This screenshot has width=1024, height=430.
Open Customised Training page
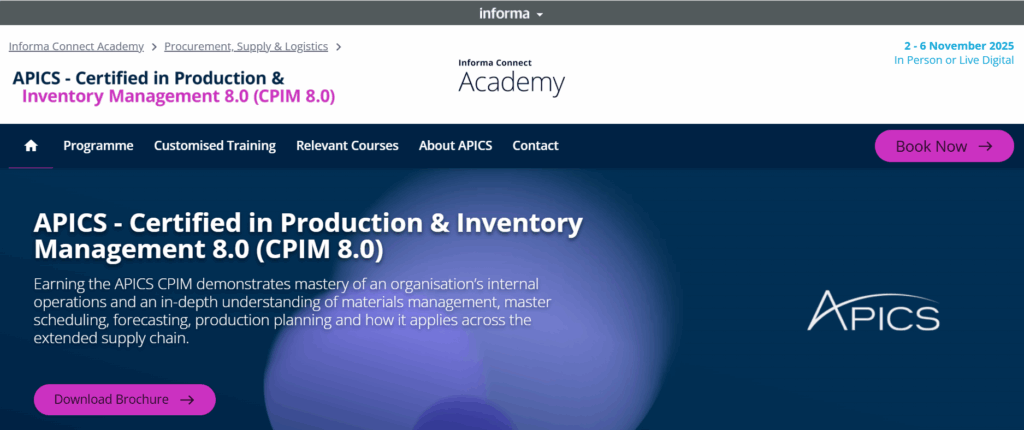coord(215,146)
